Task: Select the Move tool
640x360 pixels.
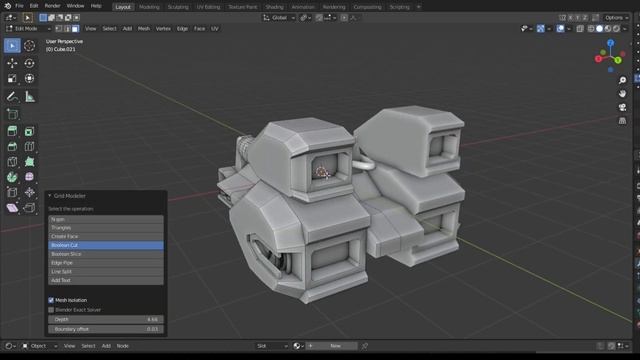Action: point(12,63)
